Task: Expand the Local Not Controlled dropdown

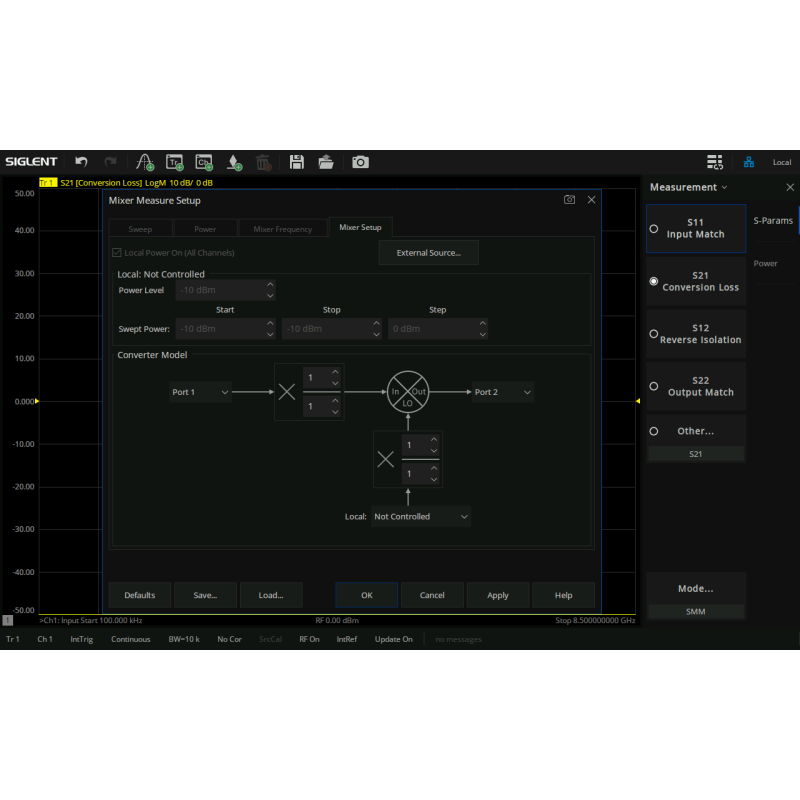Action: coord(421,517)
